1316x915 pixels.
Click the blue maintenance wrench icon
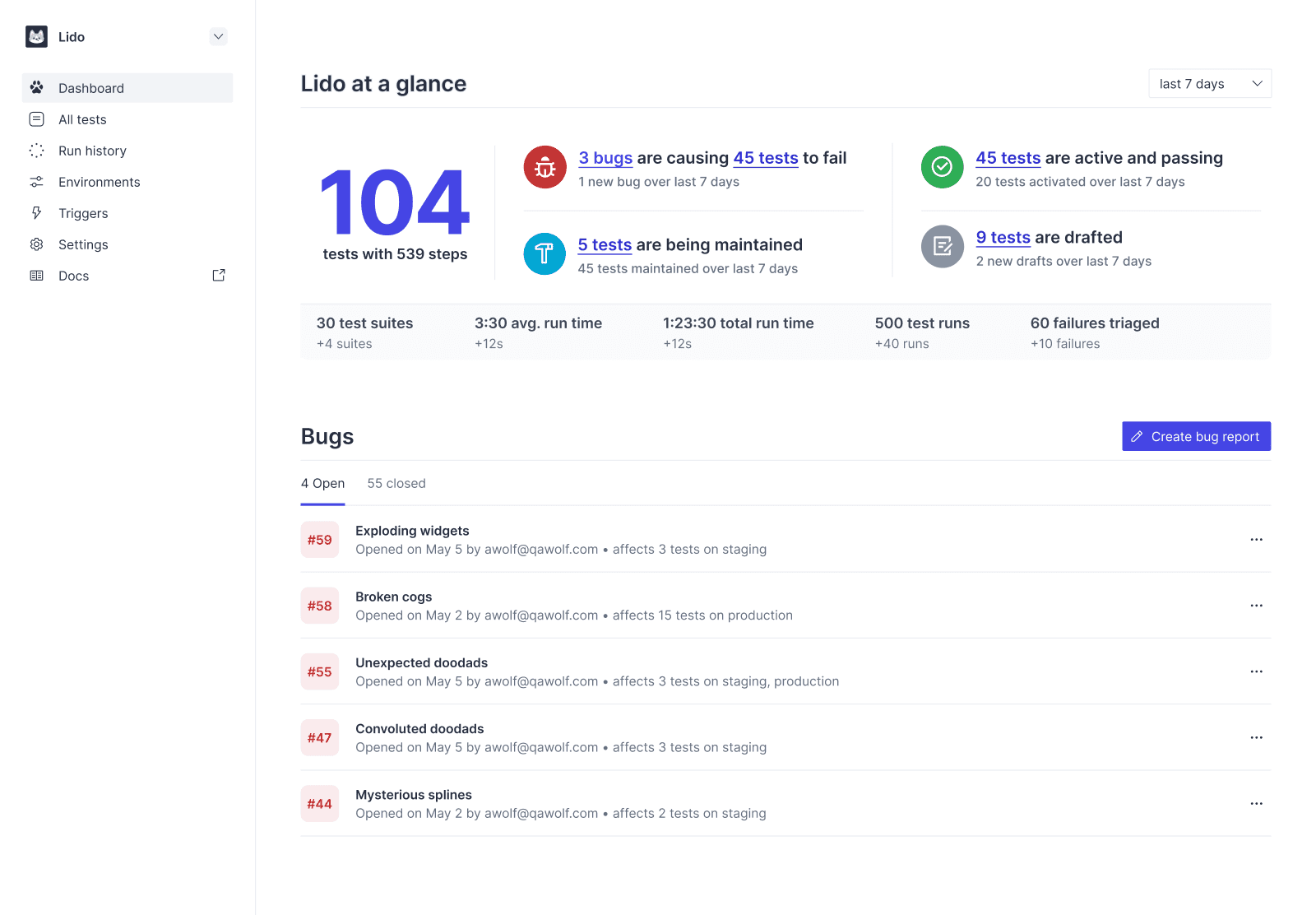tap(544, 253)
